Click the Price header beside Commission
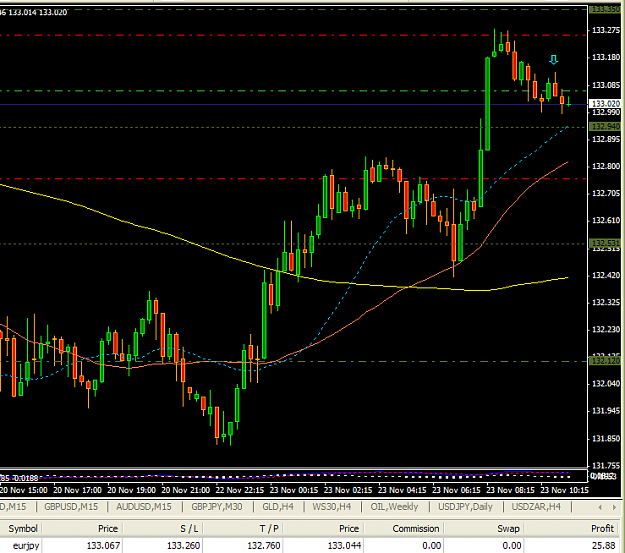The image size is (625, 553). click(x=349, y=529)
